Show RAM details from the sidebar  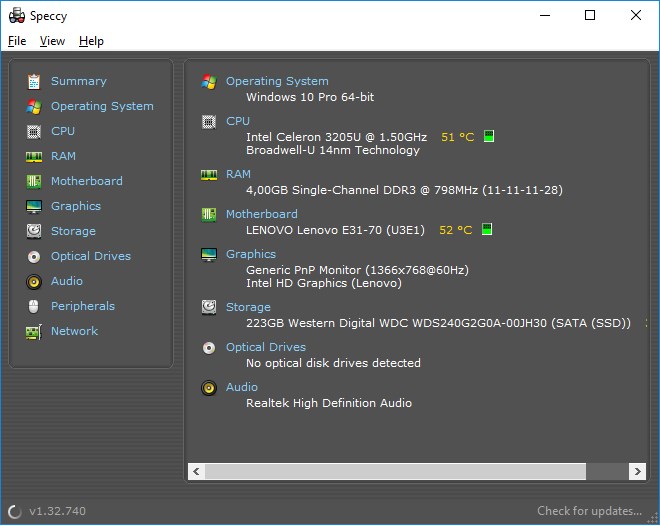(63, 156)
